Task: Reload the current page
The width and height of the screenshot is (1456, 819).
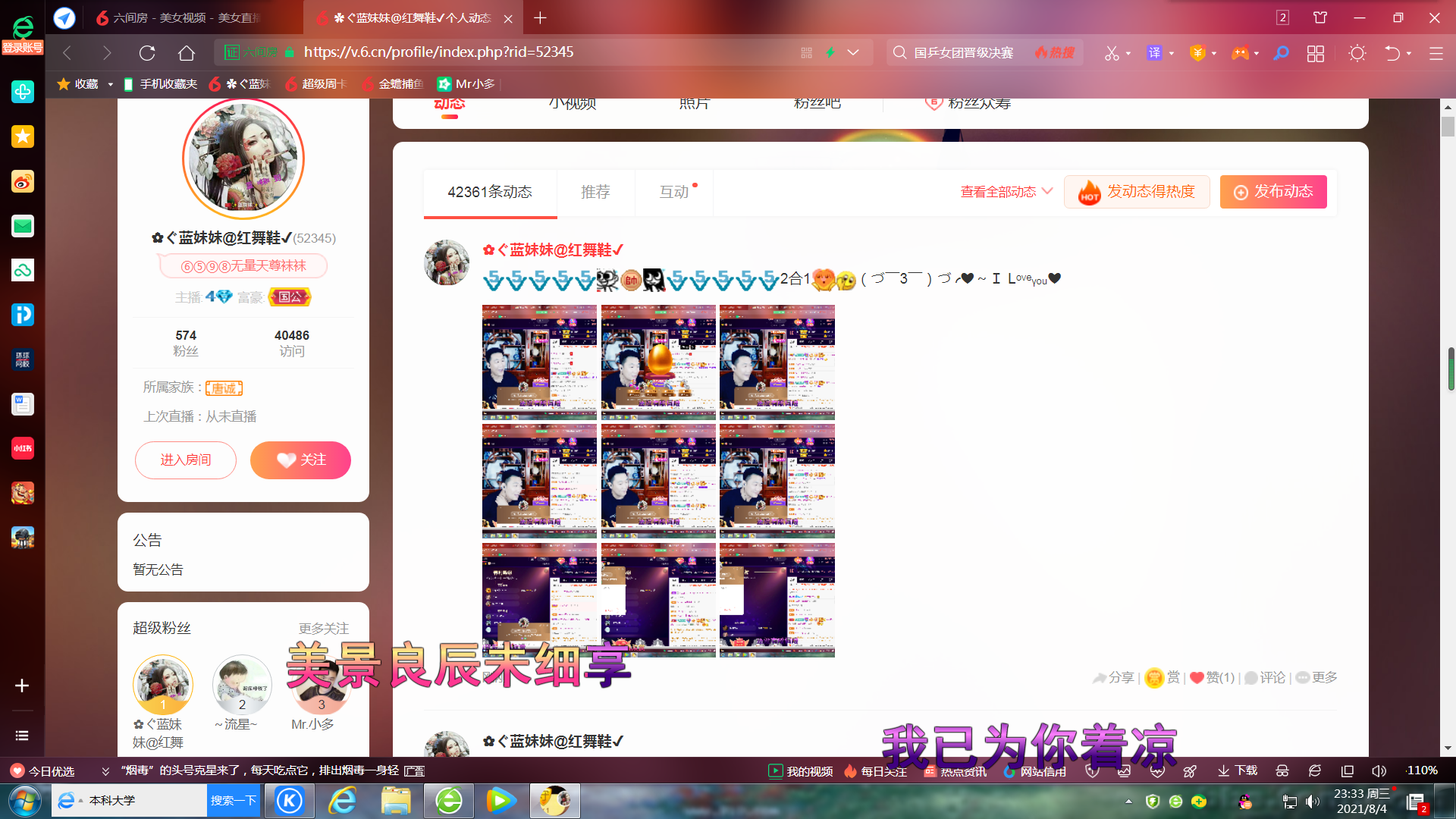Action: point(147,53)
